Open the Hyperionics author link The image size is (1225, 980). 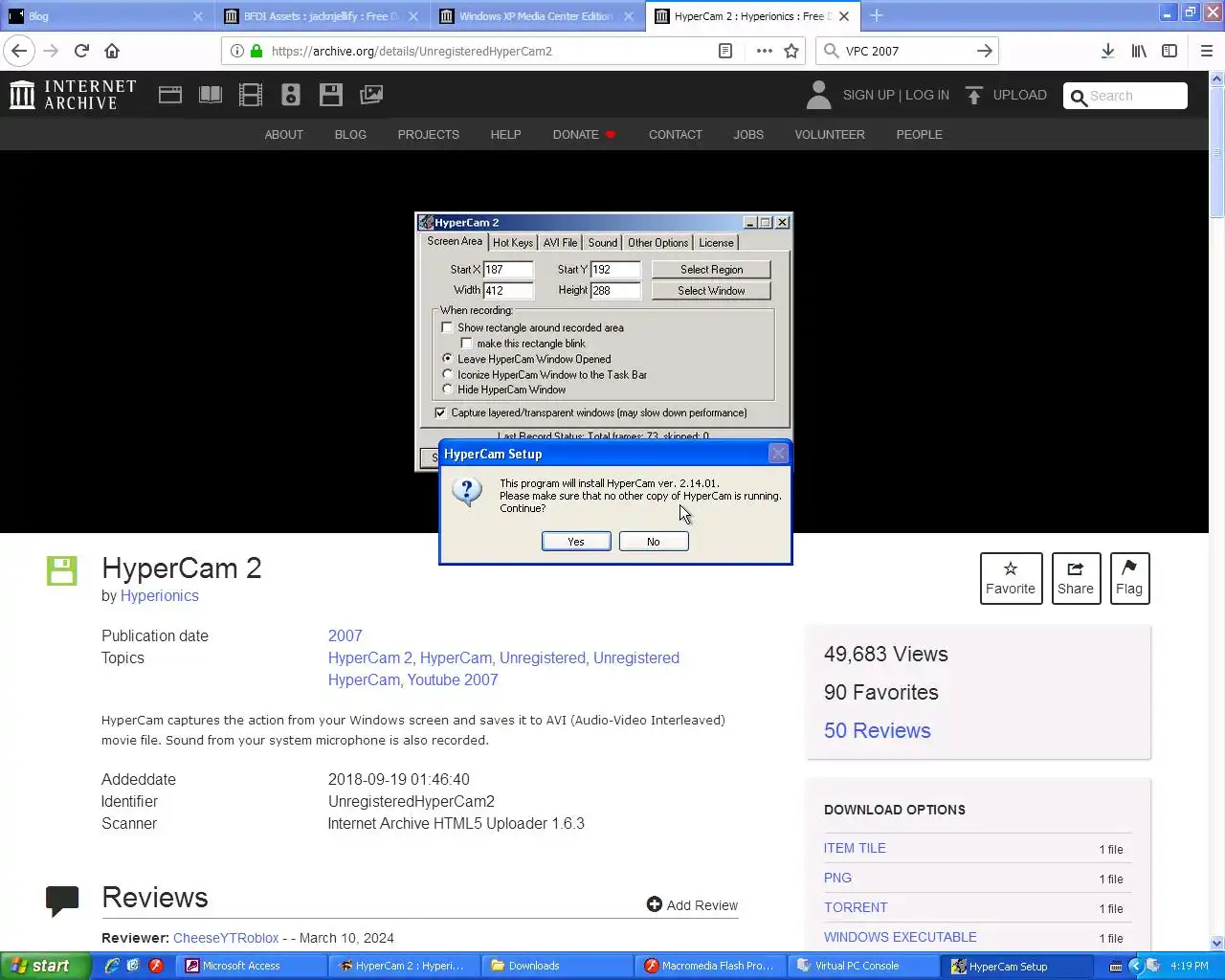tap(160, 595)
